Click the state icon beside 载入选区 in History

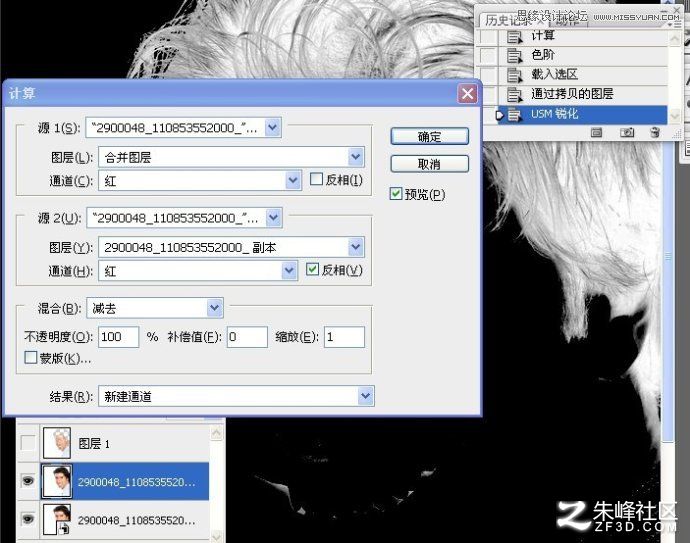pyautogui.click(x=514, y=75)
